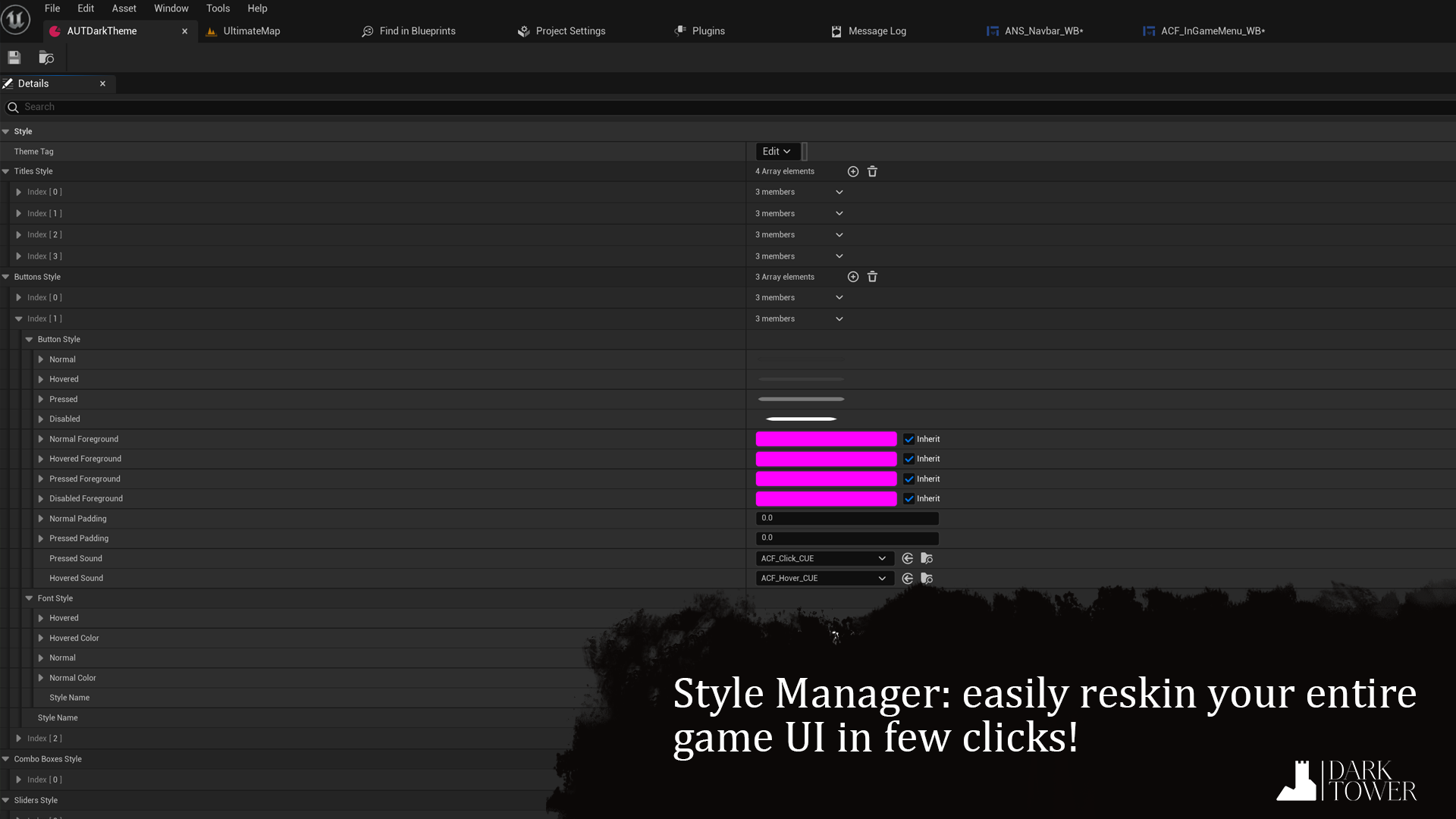Expand the Sliders Style section
This screenshot has height=819, width=1456.
[6, 800]
